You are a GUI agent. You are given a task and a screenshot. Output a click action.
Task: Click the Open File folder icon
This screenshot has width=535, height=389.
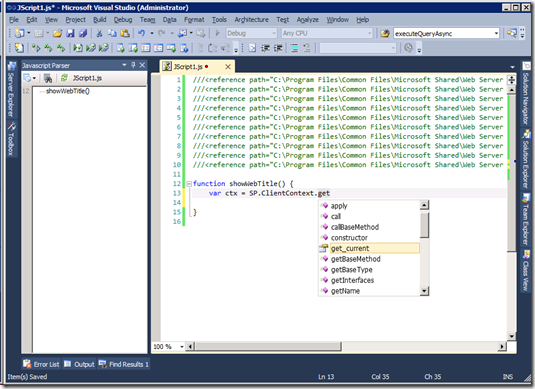57,33
